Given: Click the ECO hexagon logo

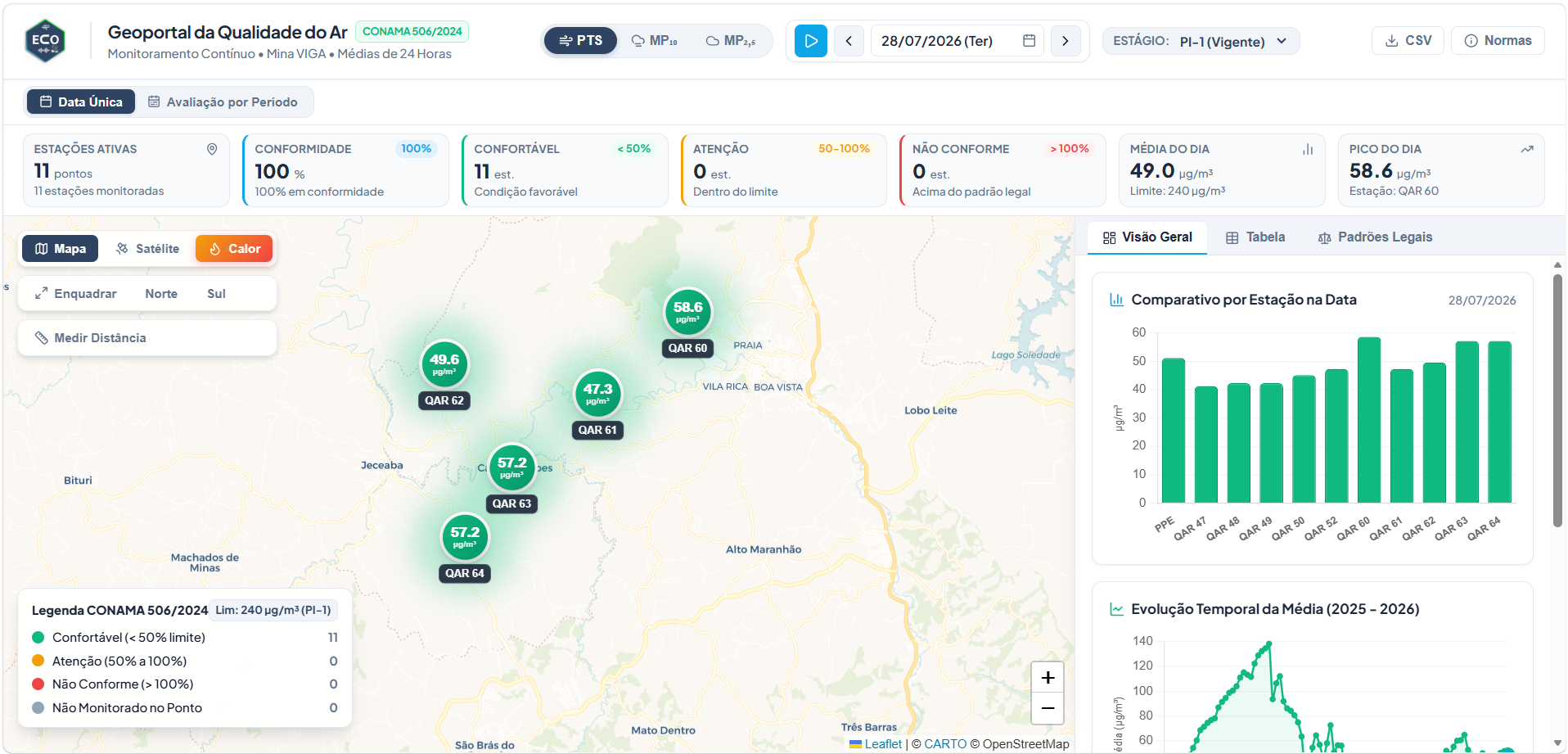Looking at the screenshot, I should 46,41.
